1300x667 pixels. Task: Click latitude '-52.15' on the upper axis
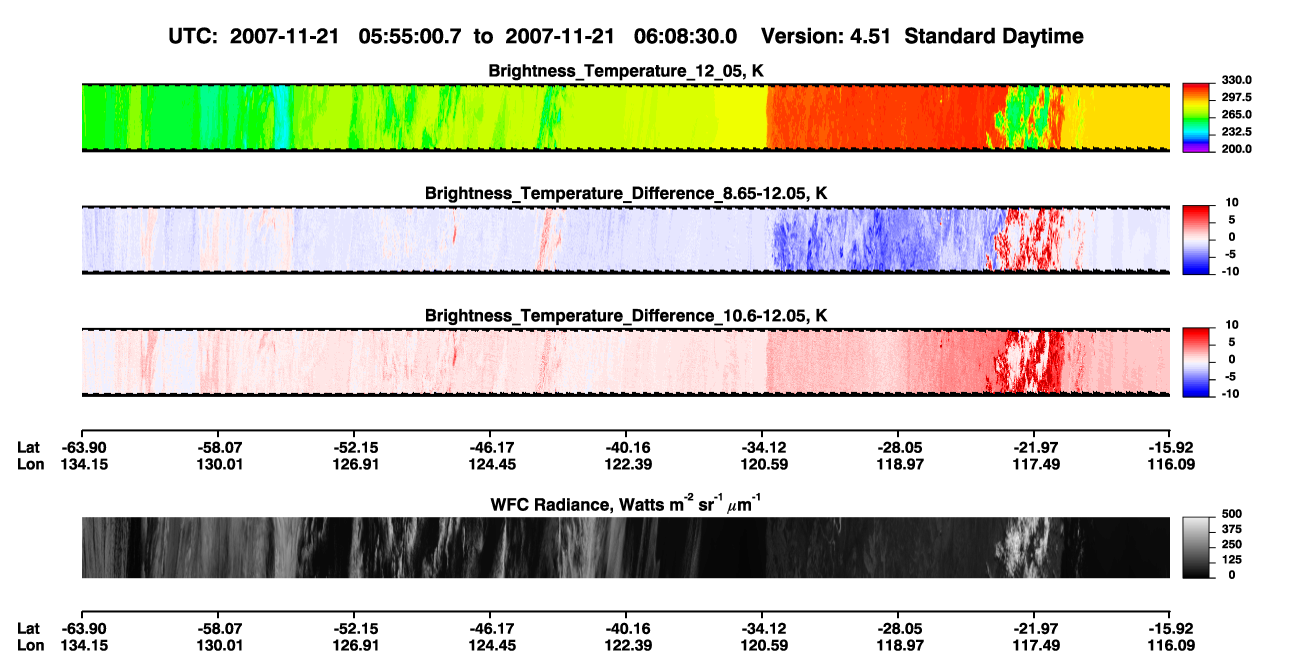tap(355, 448)
